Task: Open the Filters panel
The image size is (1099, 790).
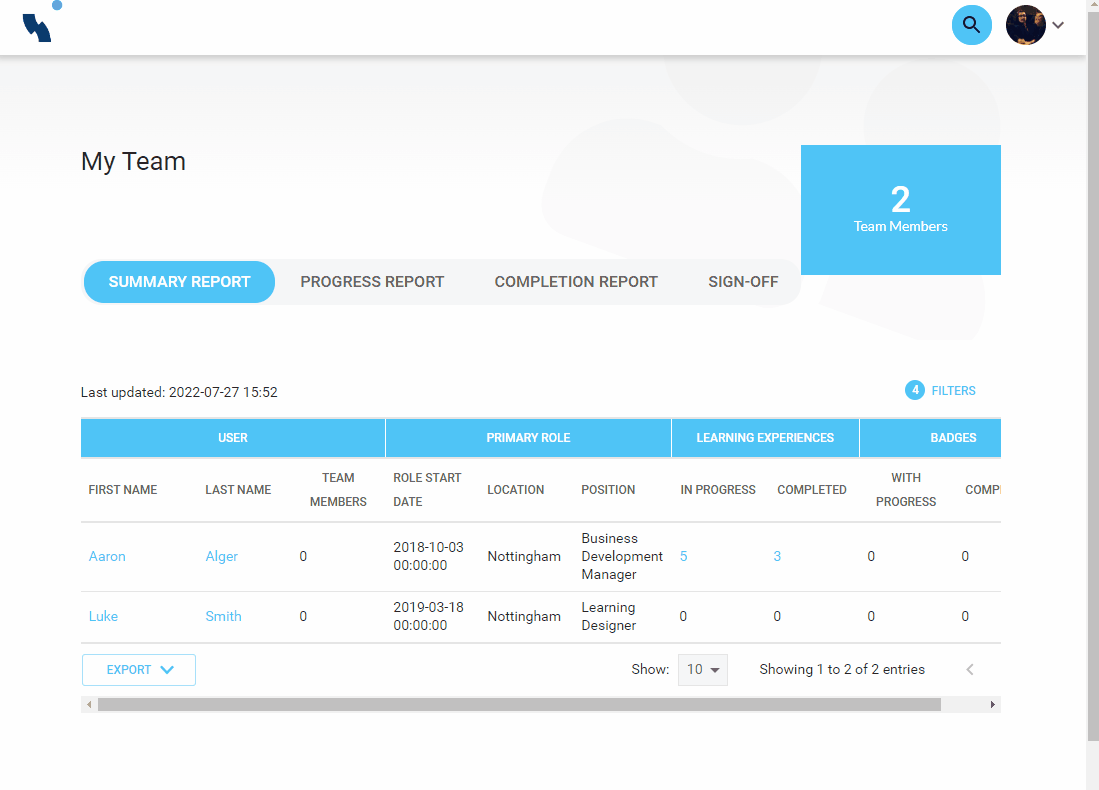Action: point(953,391)
